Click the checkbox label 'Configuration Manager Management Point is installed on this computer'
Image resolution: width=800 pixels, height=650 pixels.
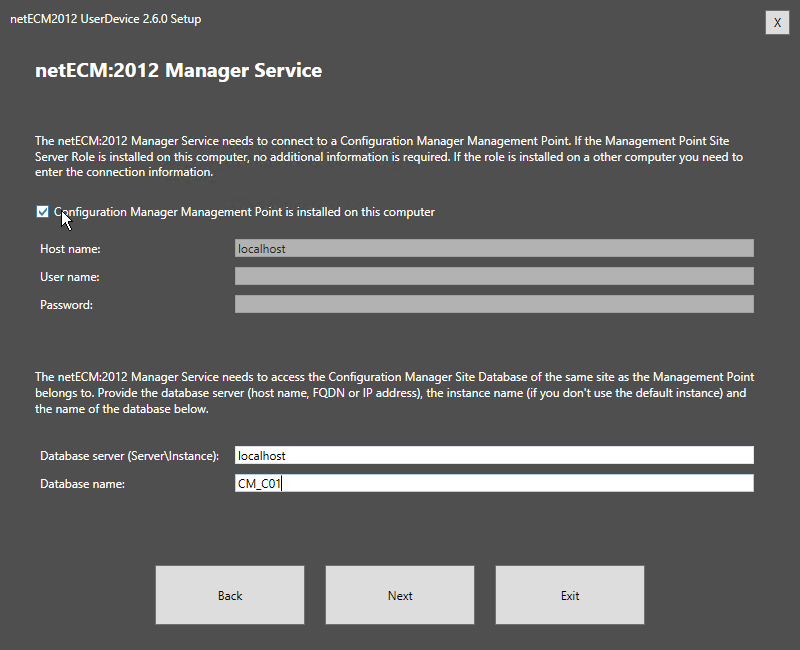(244, 212)
